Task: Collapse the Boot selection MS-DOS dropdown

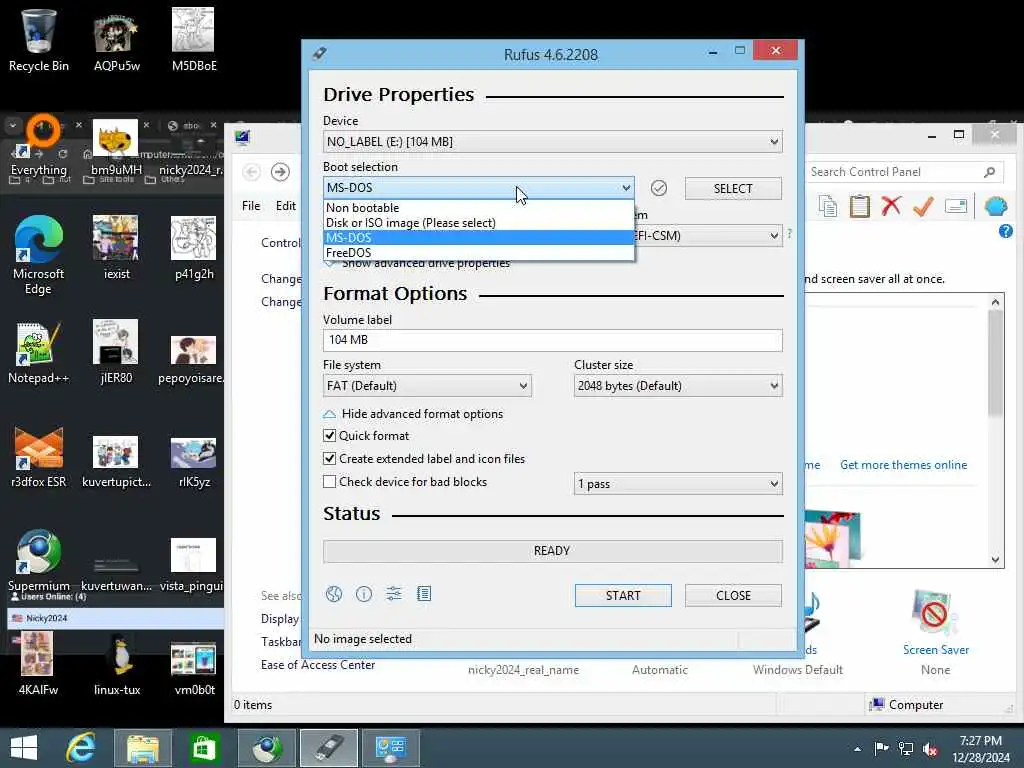Action: pos(478,188)
